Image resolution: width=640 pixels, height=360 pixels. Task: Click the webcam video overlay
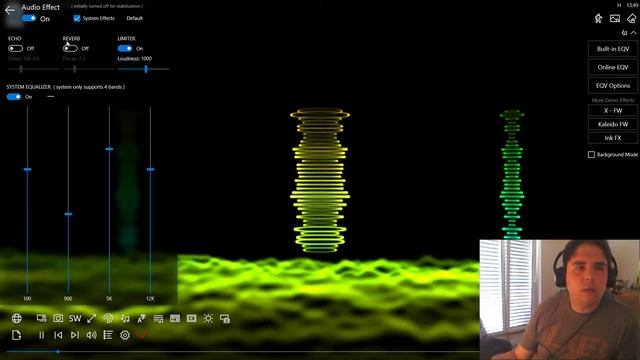click(x=560, y=300)
